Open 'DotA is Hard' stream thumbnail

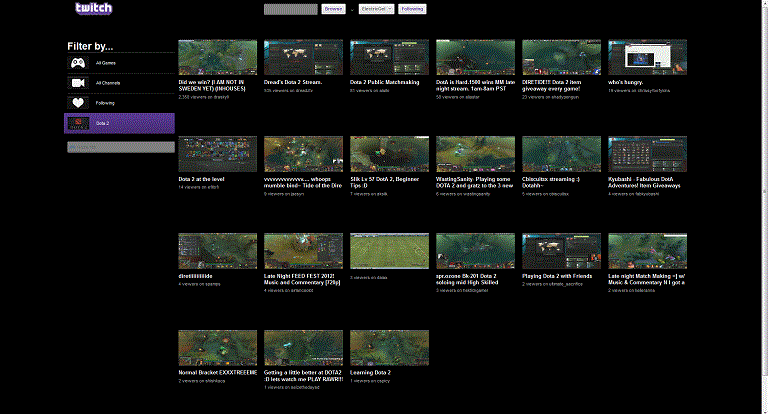click(x=475, y=57)
